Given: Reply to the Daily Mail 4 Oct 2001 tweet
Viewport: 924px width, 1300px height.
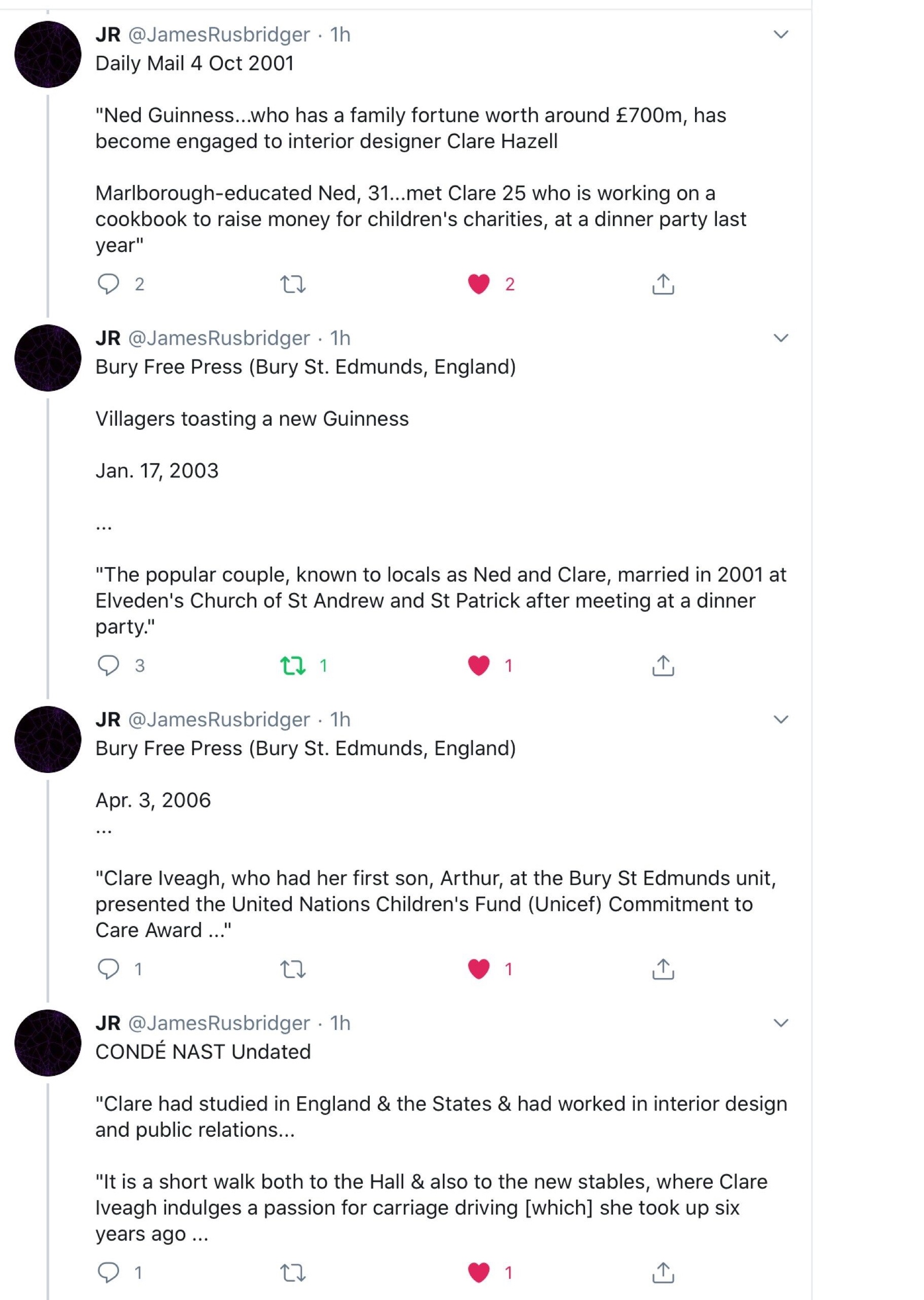Looking at the screenshot, I should (108, 283).
